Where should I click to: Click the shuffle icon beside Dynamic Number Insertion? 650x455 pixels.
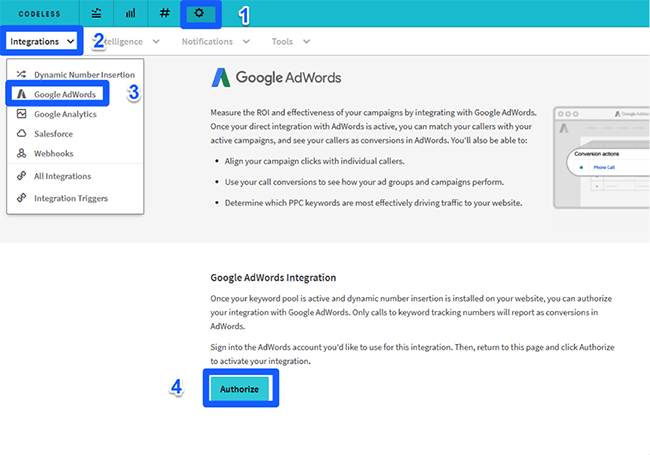21,74
